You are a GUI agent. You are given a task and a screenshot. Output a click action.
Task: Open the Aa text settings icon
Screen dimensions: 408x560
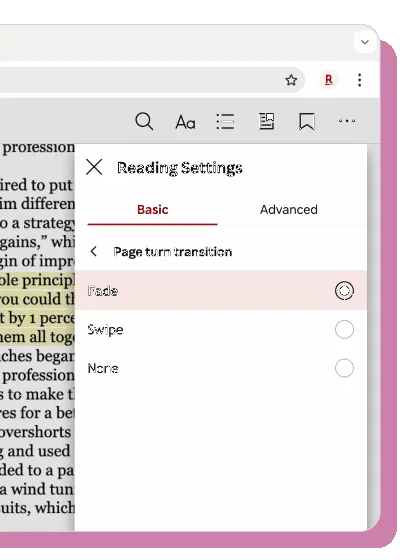[185, 122]
